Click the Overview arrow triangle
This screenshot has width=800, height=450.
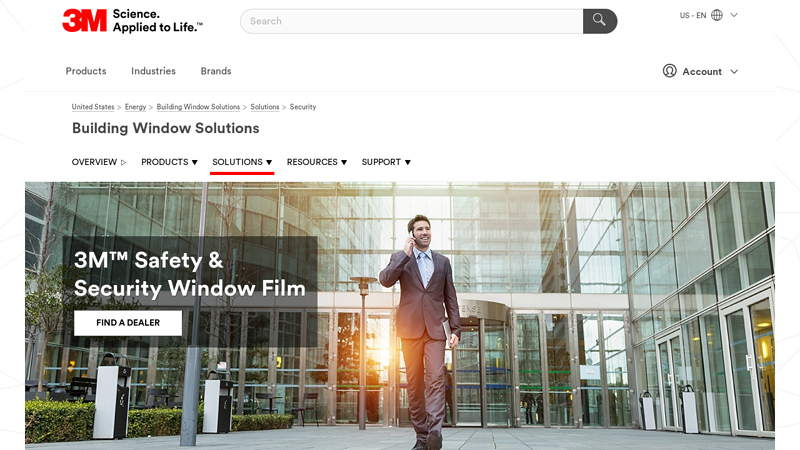click(x=123, y=162)
